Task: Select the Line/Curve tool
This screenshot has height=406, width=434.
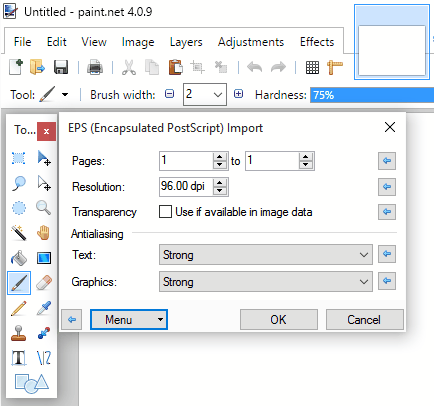Action: pos(44,358)
